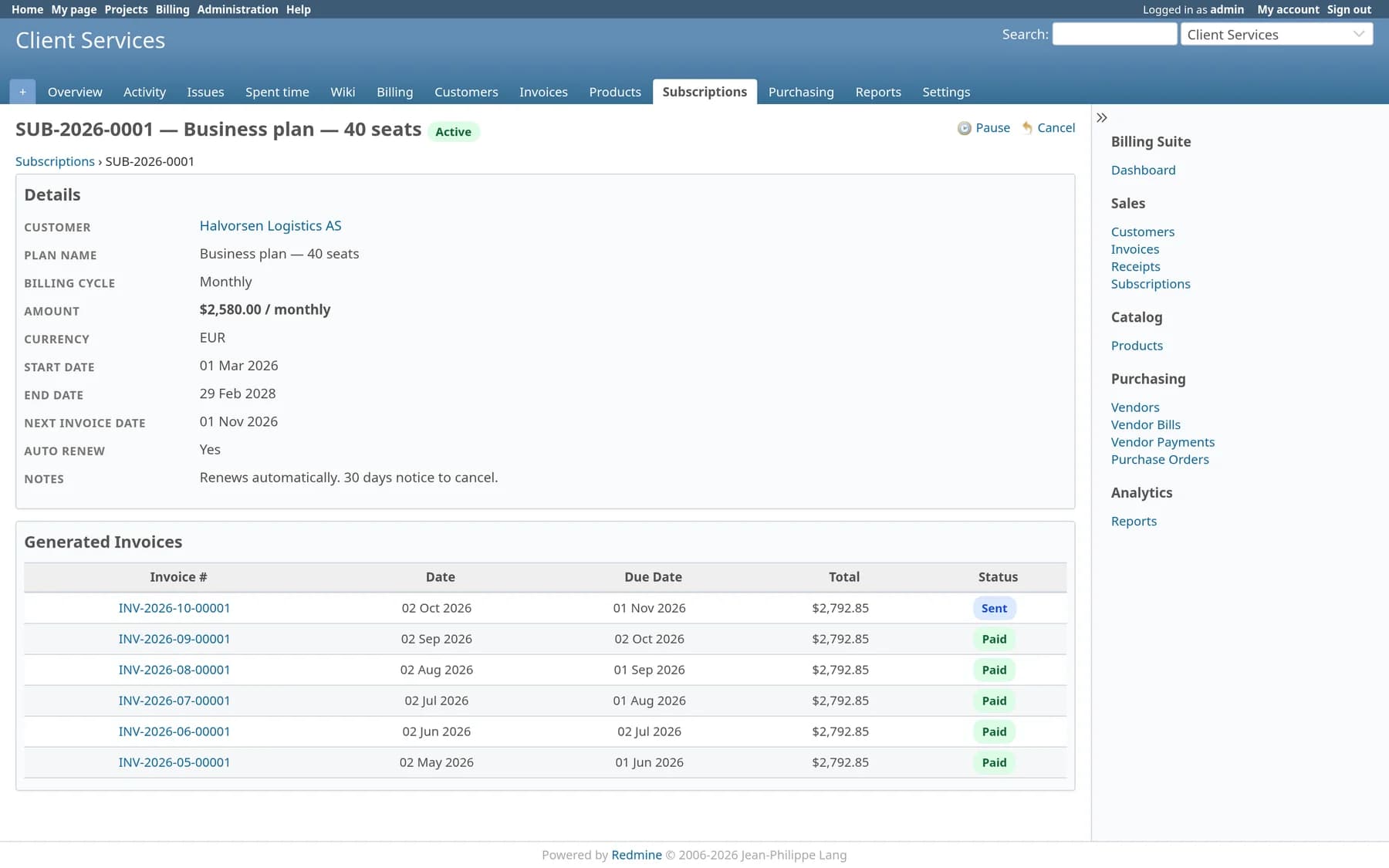The height and width of the screenshot is (868, 1389).
Task: Click the Cancel subscription arrow icon
Action: tap(1027, 128)
